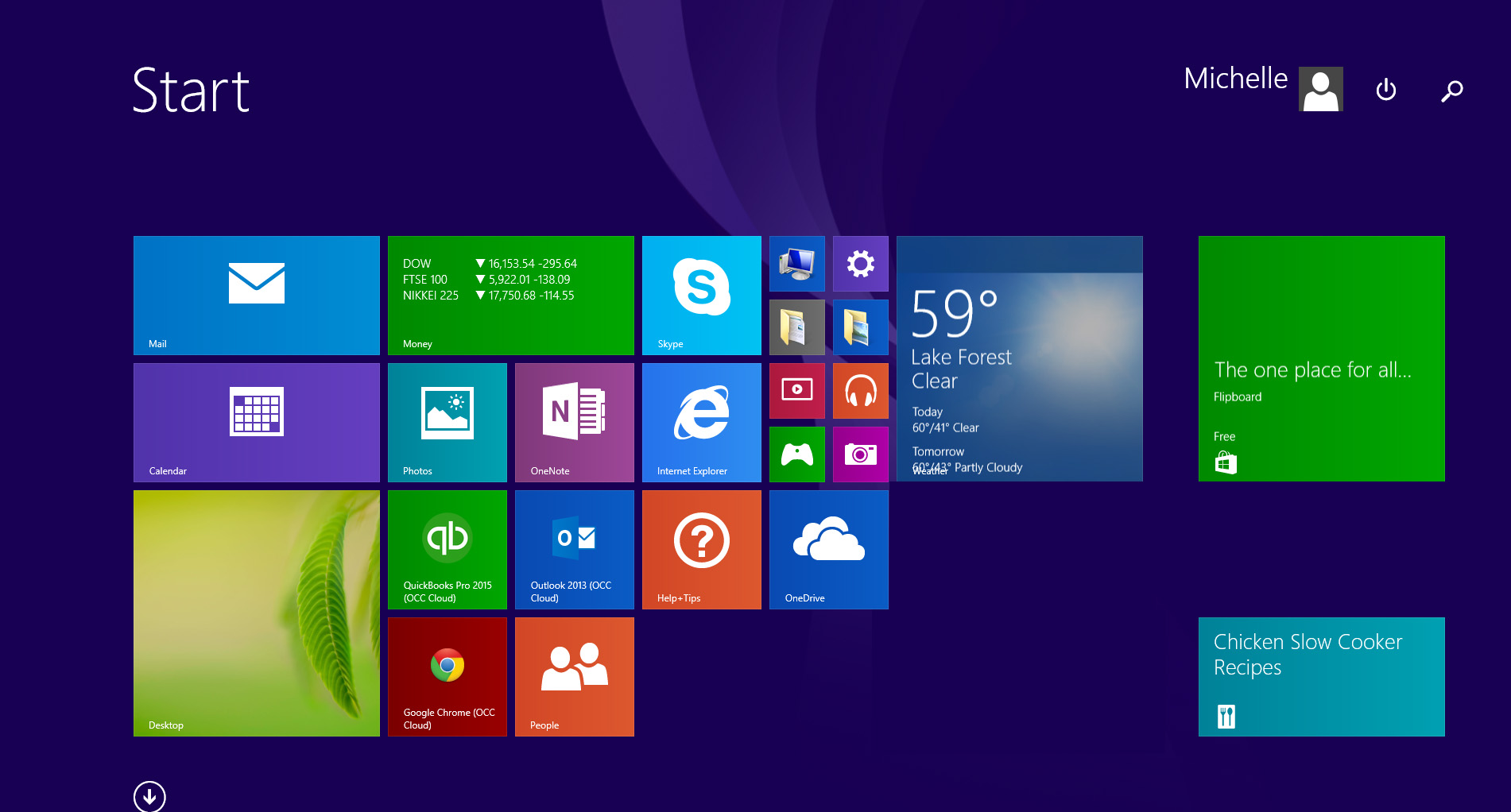Open the Calendar tile
Viewport: 1511px width, 812px height.
click(256, 422)
